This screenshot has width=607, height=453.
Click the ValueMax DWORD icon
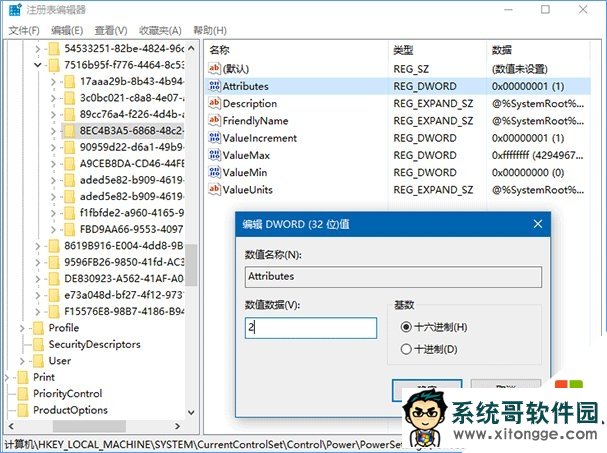214,155
